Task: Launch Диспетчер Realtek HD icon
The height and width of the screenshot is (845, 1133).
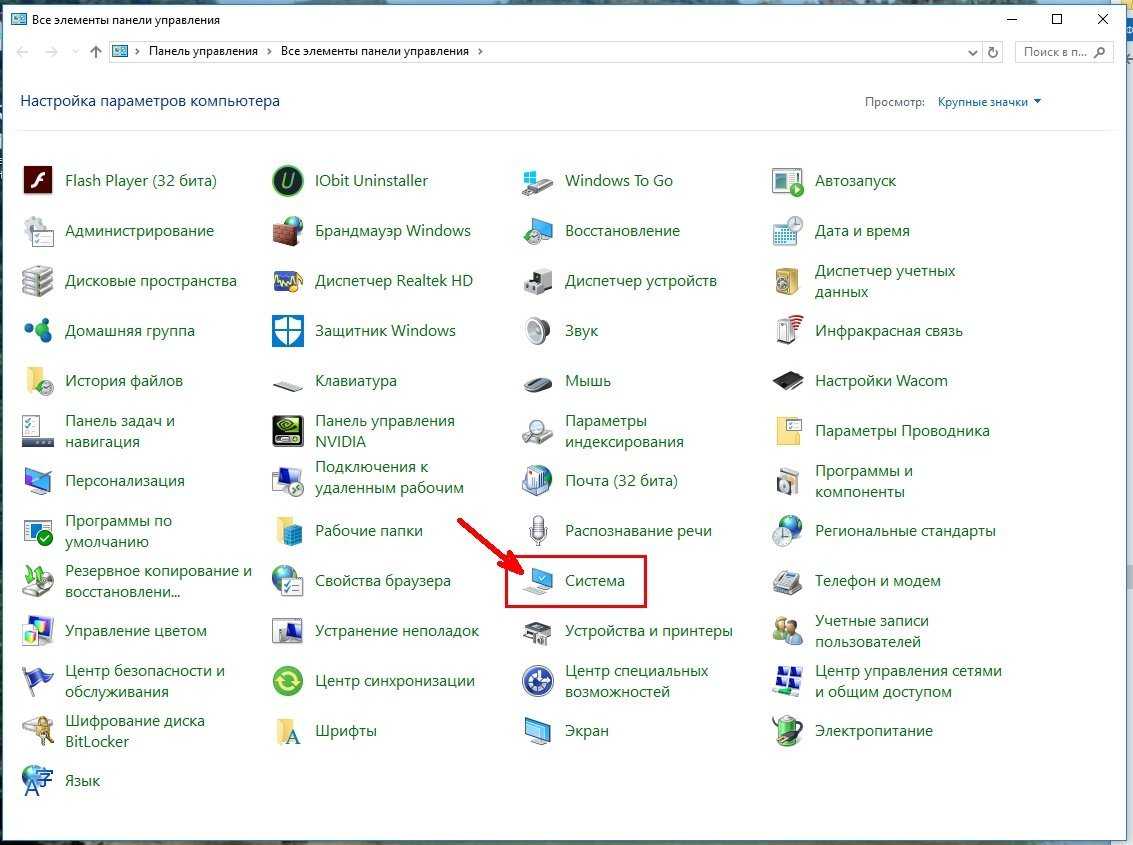Action: pos(288,281)
